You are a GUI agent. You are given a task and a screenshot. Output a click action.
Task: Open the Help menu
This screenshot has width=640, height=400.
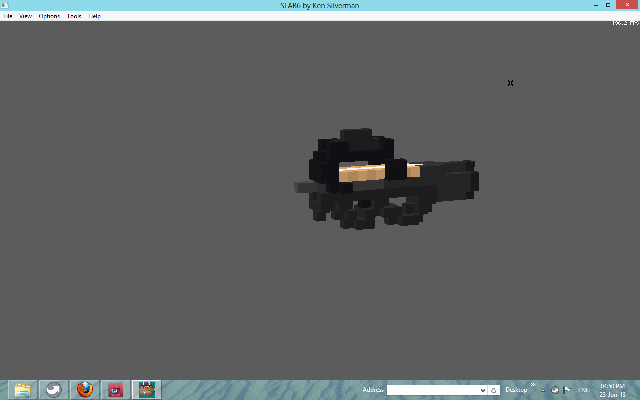[95, 16]
